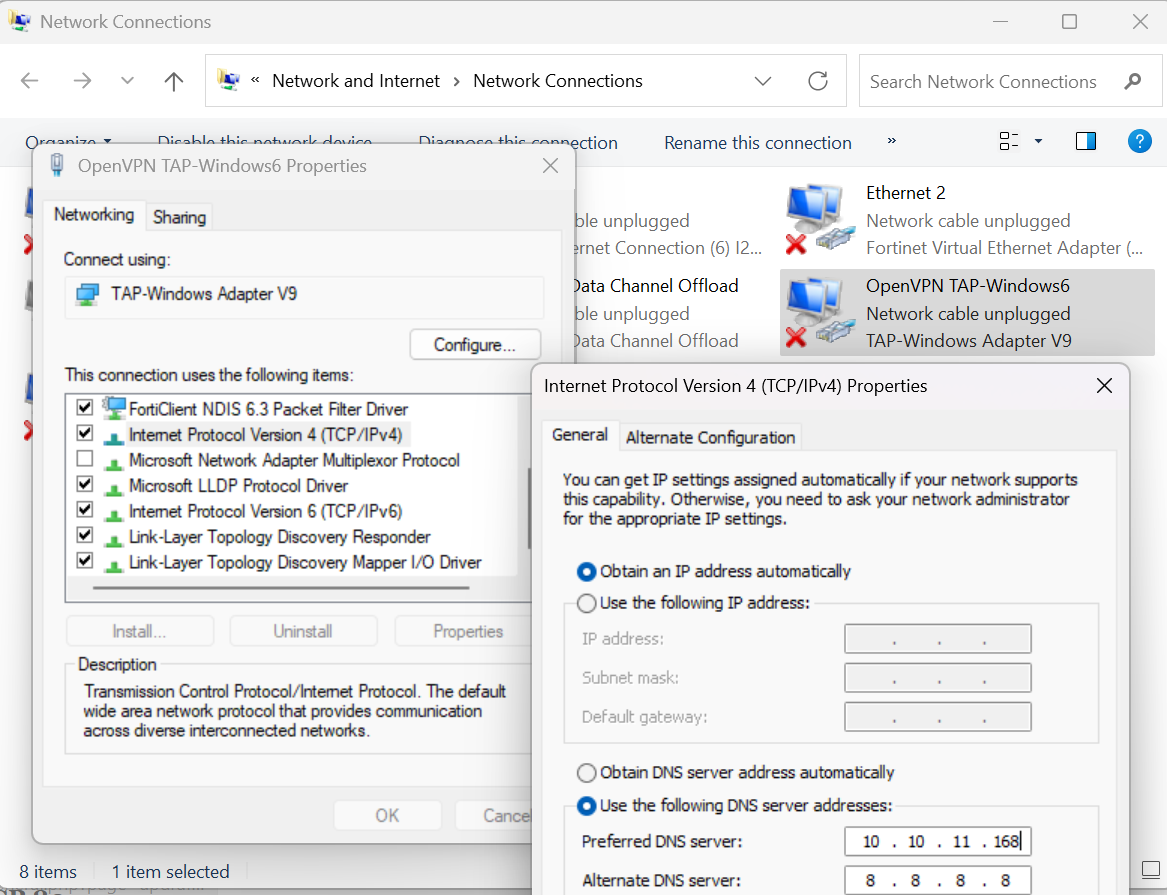Click the horizontal scrollbar of items list
This screenshot has height=895, width=1167.
281,588
